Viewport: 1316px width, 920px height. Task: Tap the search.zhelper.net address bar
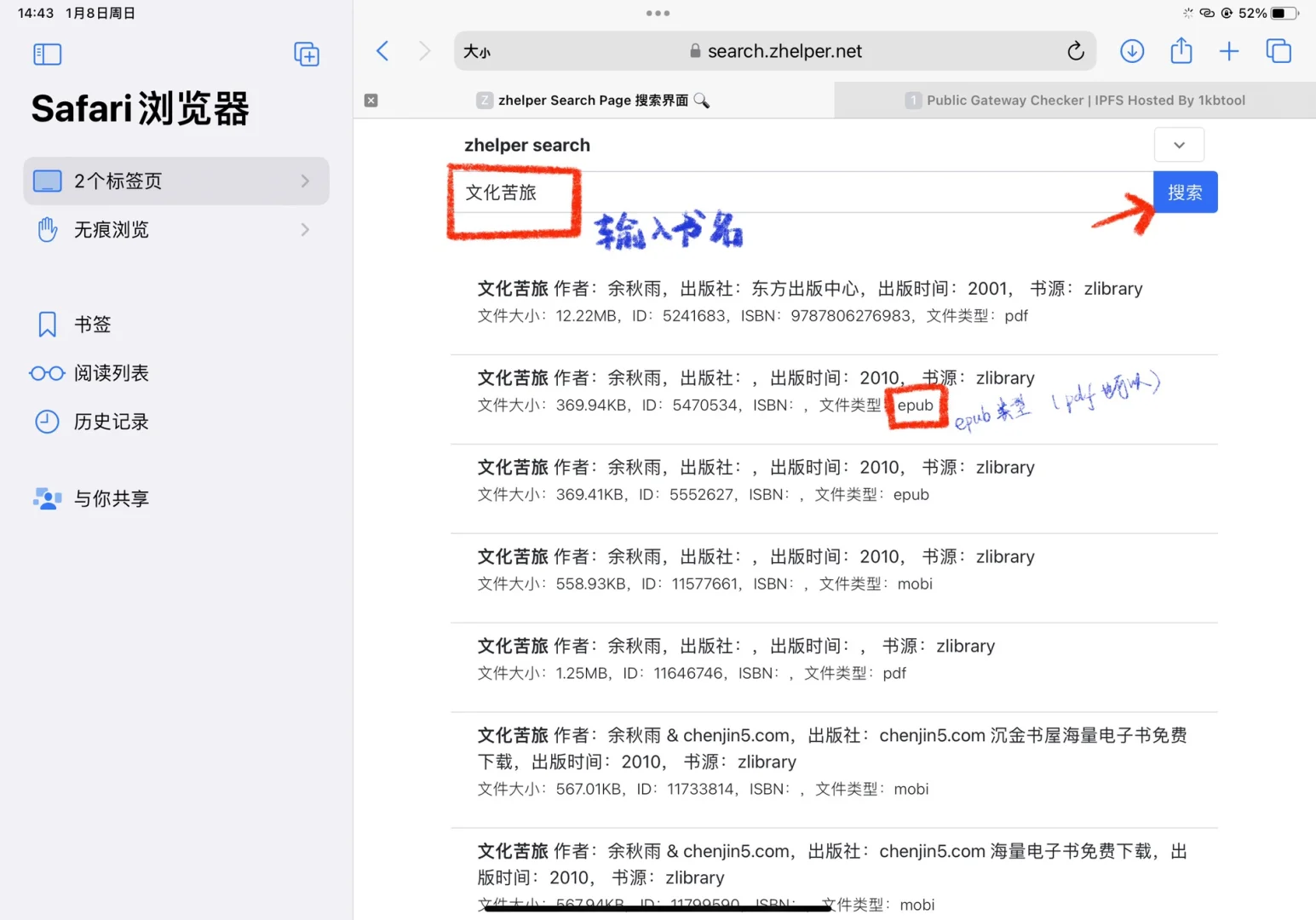tap(775, 51)
